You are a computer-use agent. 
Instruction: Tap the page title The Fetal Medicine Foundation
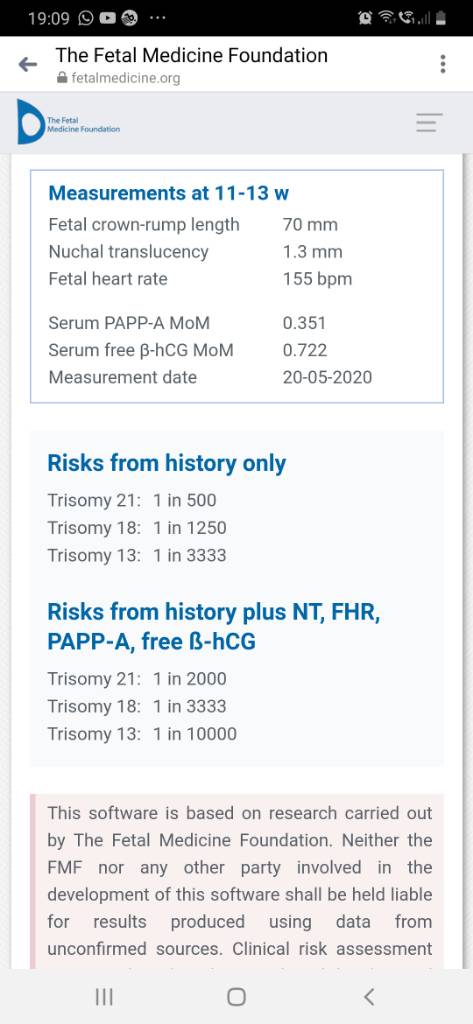(191, 55)
